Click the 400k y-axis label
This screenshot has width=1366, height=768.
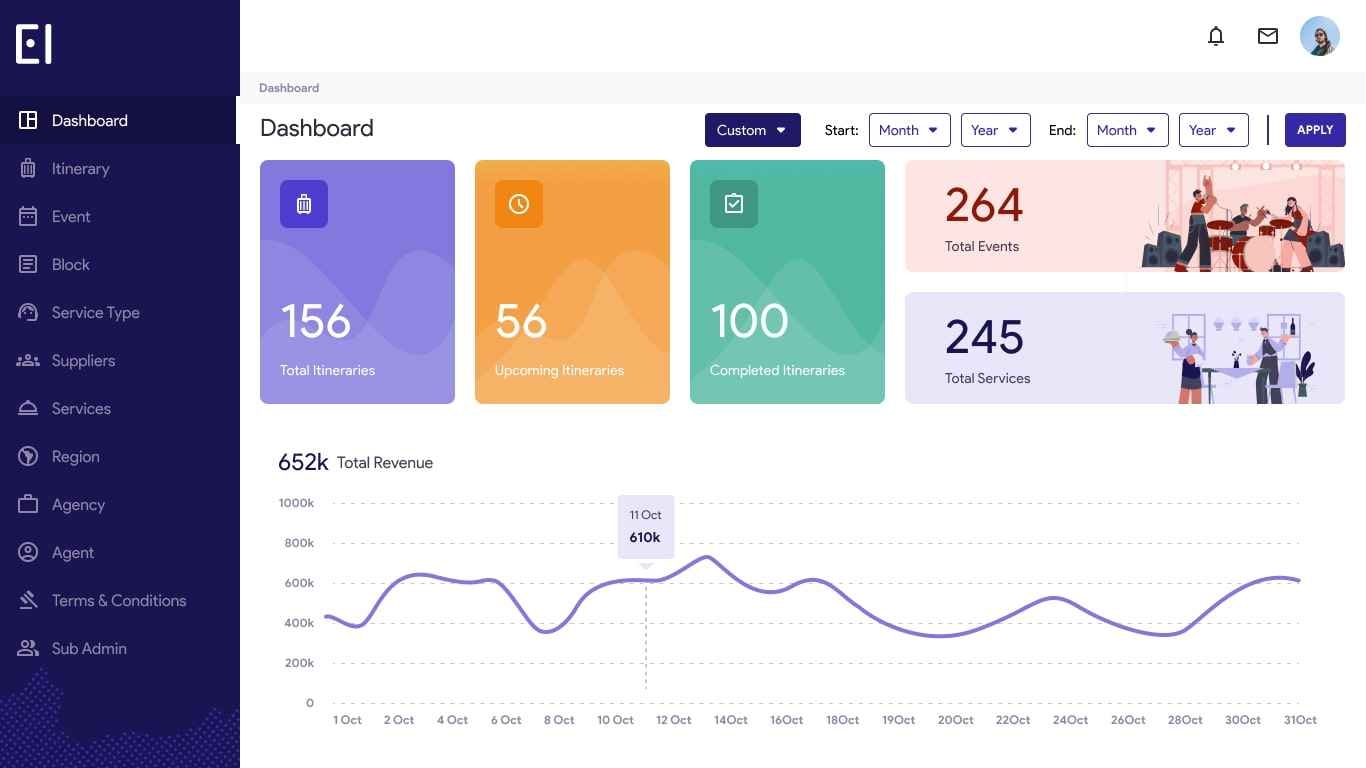point(299,623)
